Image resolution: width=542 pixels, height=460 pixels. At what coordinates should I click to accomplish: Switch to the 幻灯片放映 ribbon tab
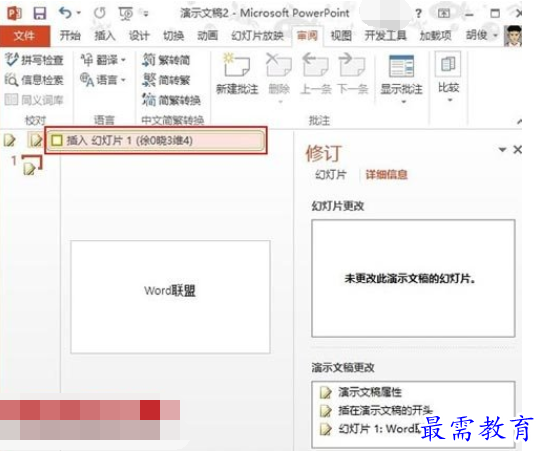258,35
